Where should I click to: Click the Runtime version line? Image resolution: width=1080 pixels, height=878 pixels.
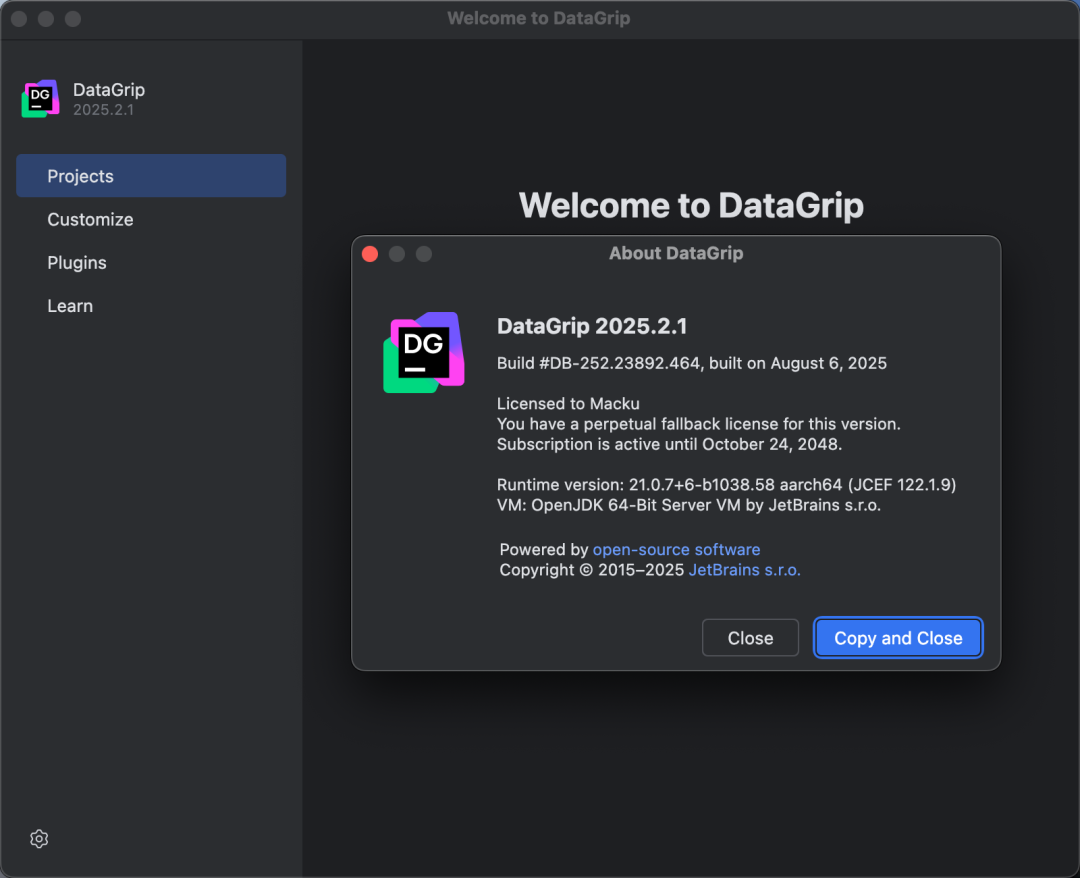(727, 485)
